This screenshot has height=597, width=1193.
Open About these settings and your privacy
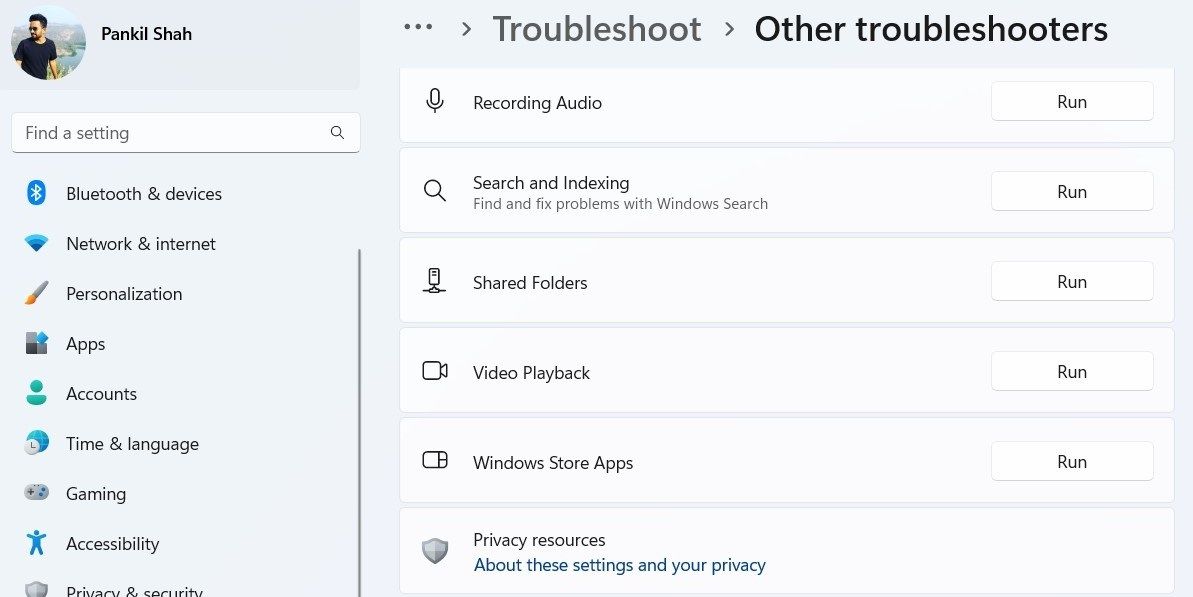click(619, 565)
